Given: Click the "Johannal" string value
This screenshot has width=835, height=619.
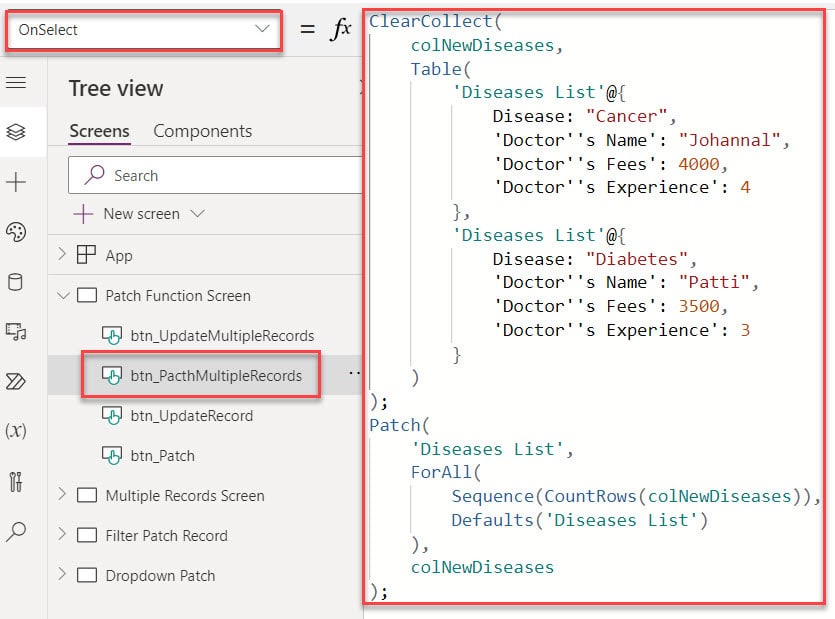Looking at the screenshot, I should (x=730, y=140).
